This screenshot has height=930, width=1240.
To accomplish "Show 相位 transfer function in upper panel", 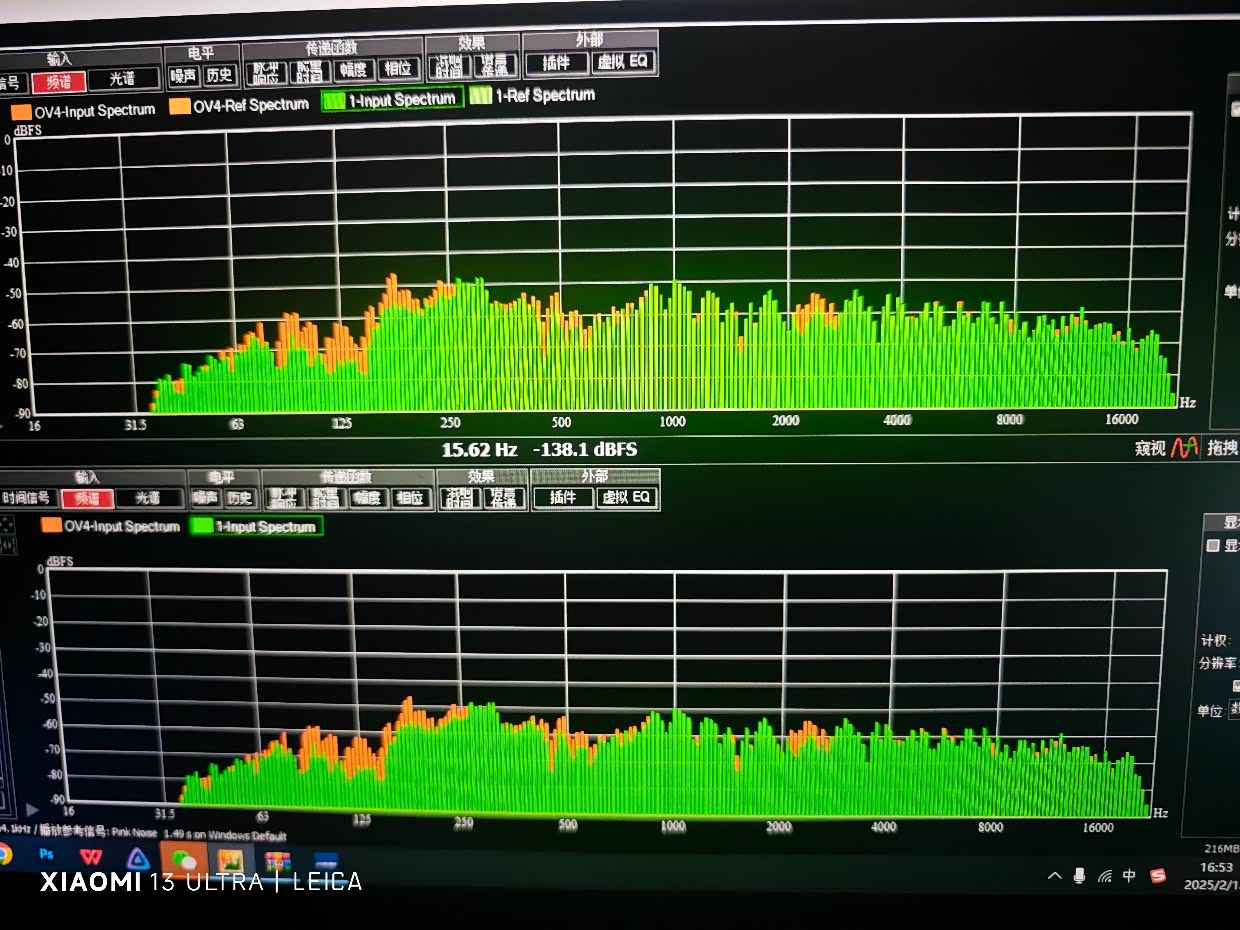I will pyautogui.click(x=399, y=69).
